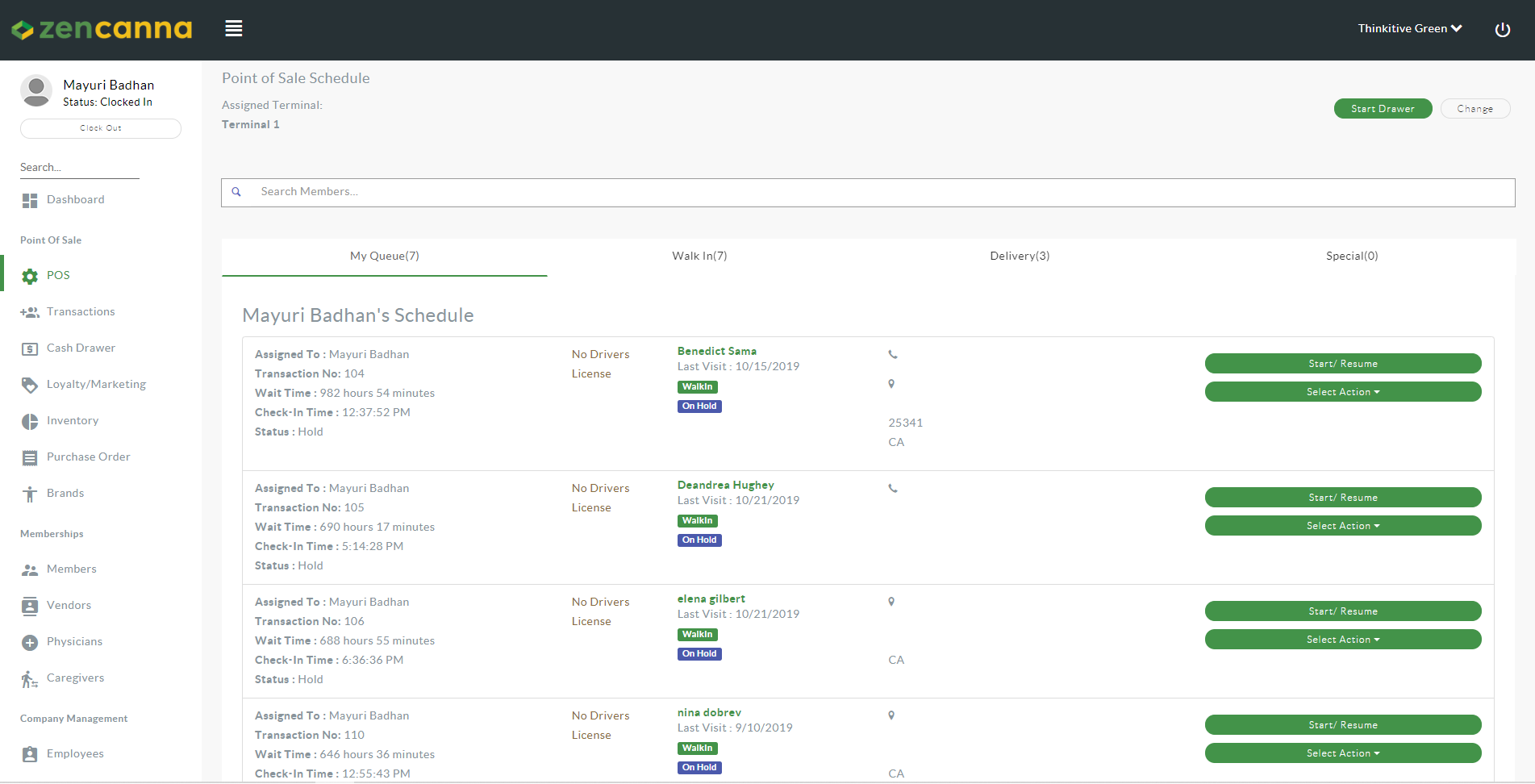1535x784 pixels.
Task: Click the Inventory pie chart icon
Action: (30, 422)
